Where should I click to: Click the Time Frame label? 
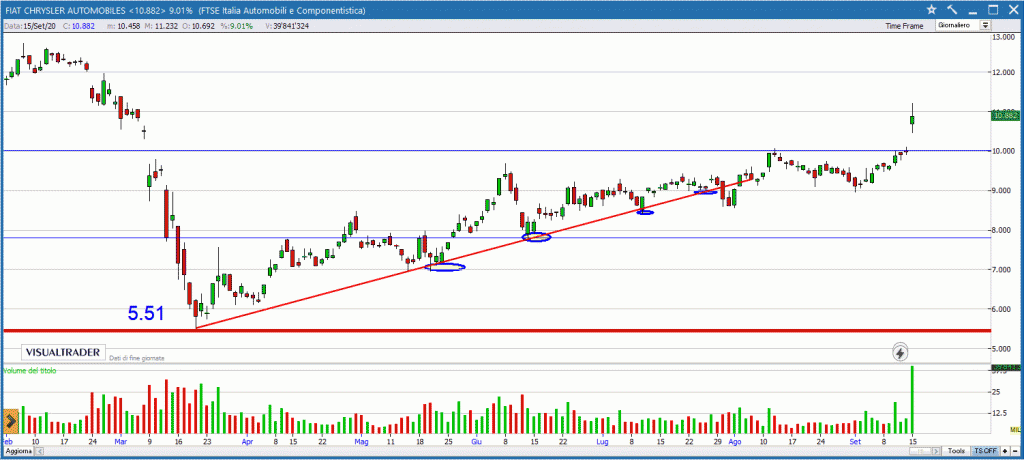[904, 25]
